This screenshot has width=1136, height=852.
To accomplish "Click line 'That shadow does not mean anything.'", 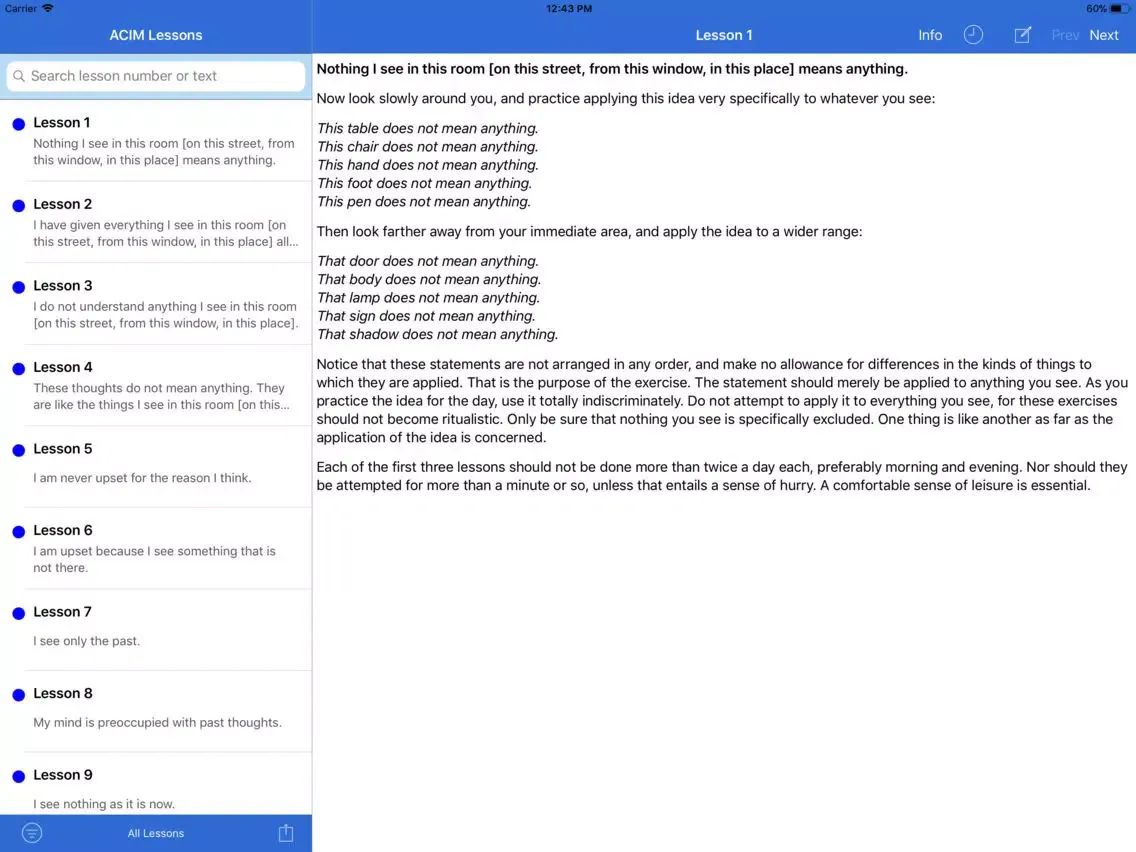I will tap(437, 334).
